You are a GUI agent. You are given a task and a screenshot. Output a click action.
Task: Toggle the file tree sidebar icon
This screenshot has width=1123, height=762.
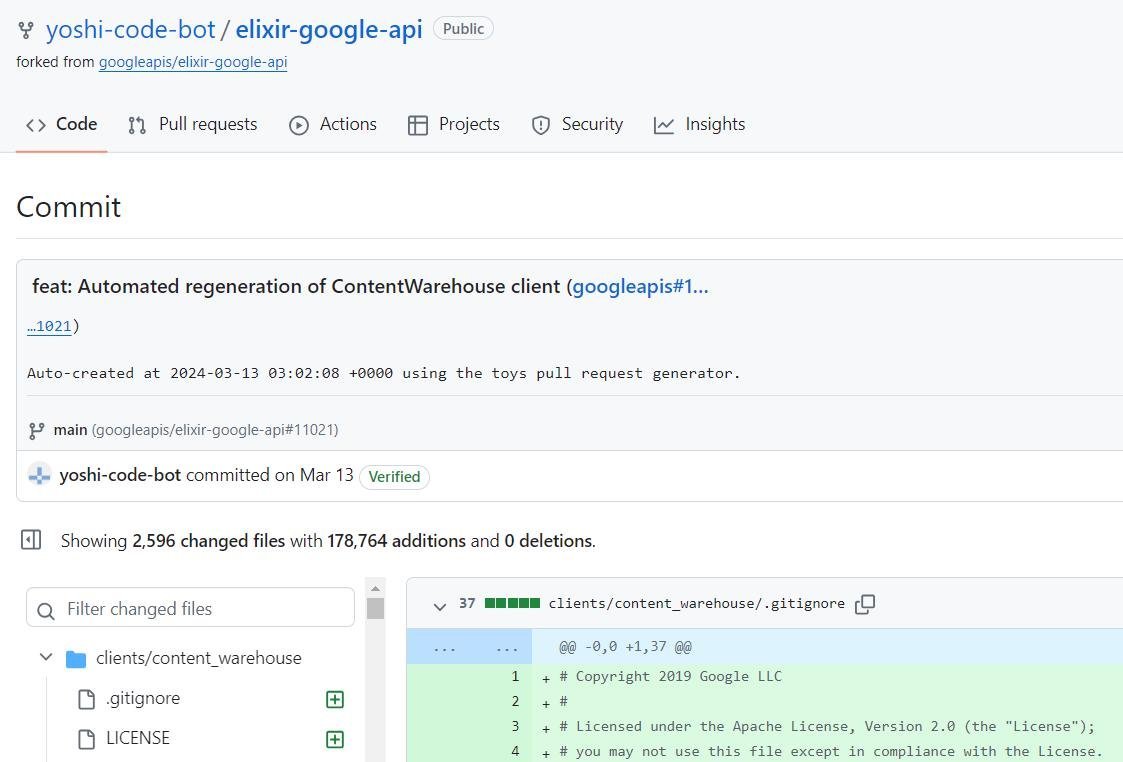pyautogui.click(x=31, y=540)
